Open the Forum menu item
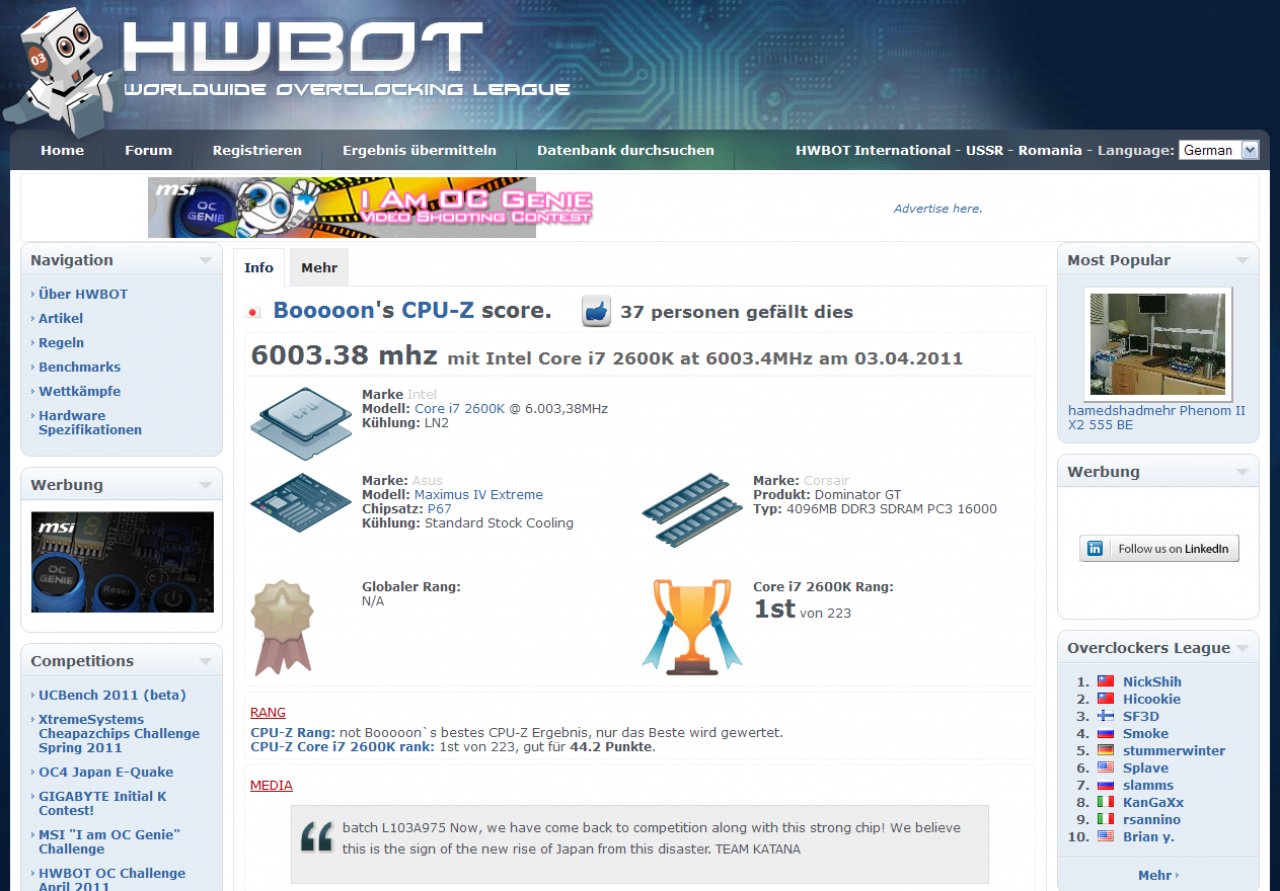The image size is (1280, 891). tap(148, 150)
